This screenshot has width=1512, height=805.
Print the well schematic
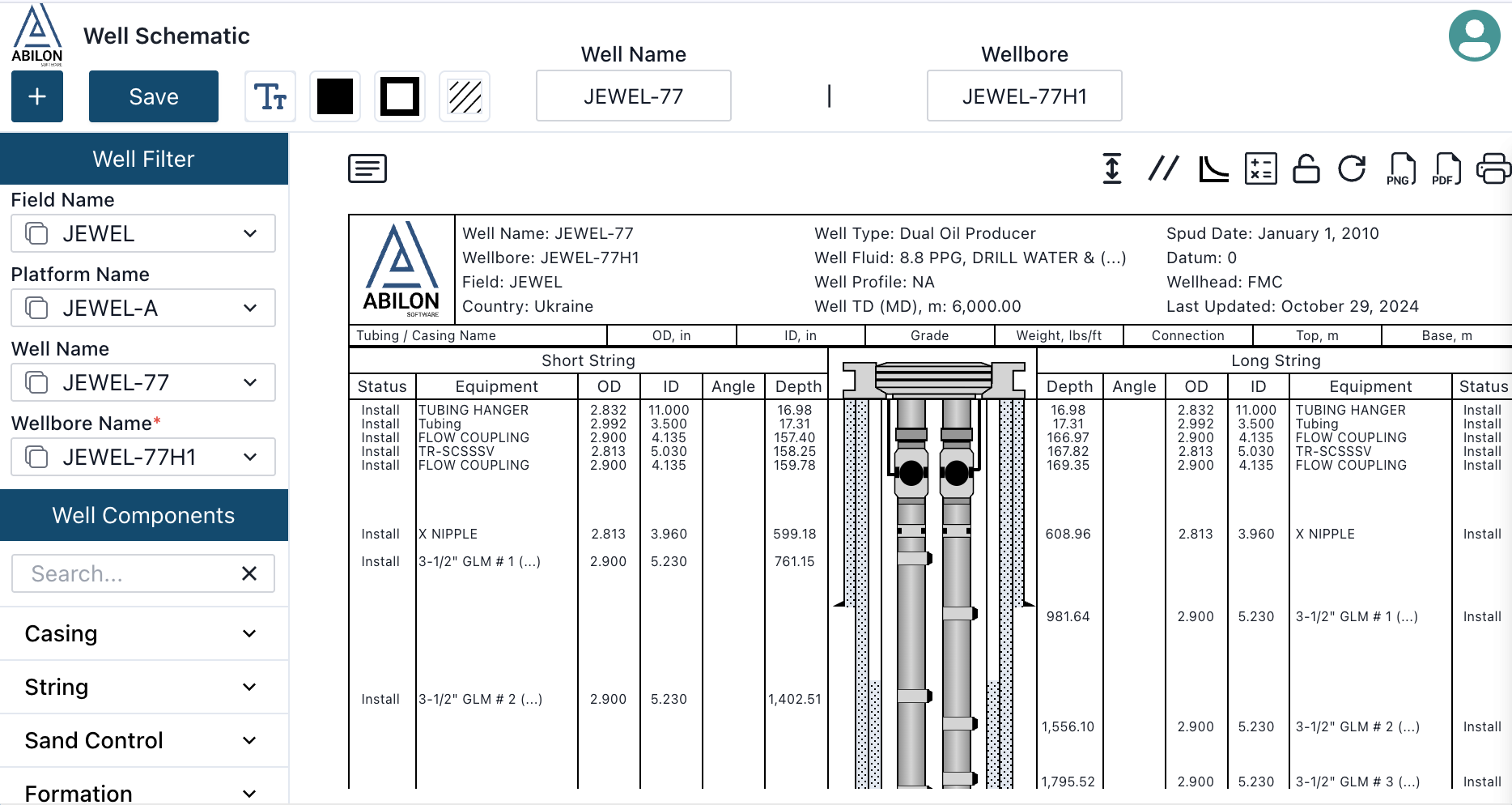click(1493, 168)
